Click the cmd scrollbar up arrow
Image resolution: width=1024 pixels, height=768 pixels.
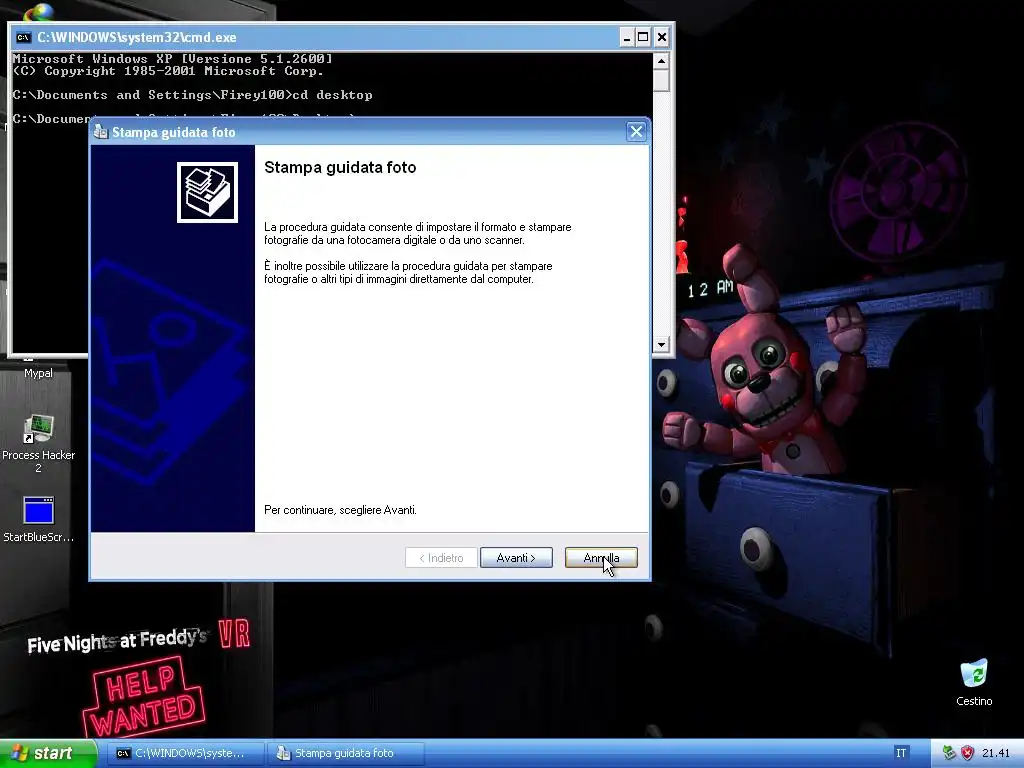point(661,61)
